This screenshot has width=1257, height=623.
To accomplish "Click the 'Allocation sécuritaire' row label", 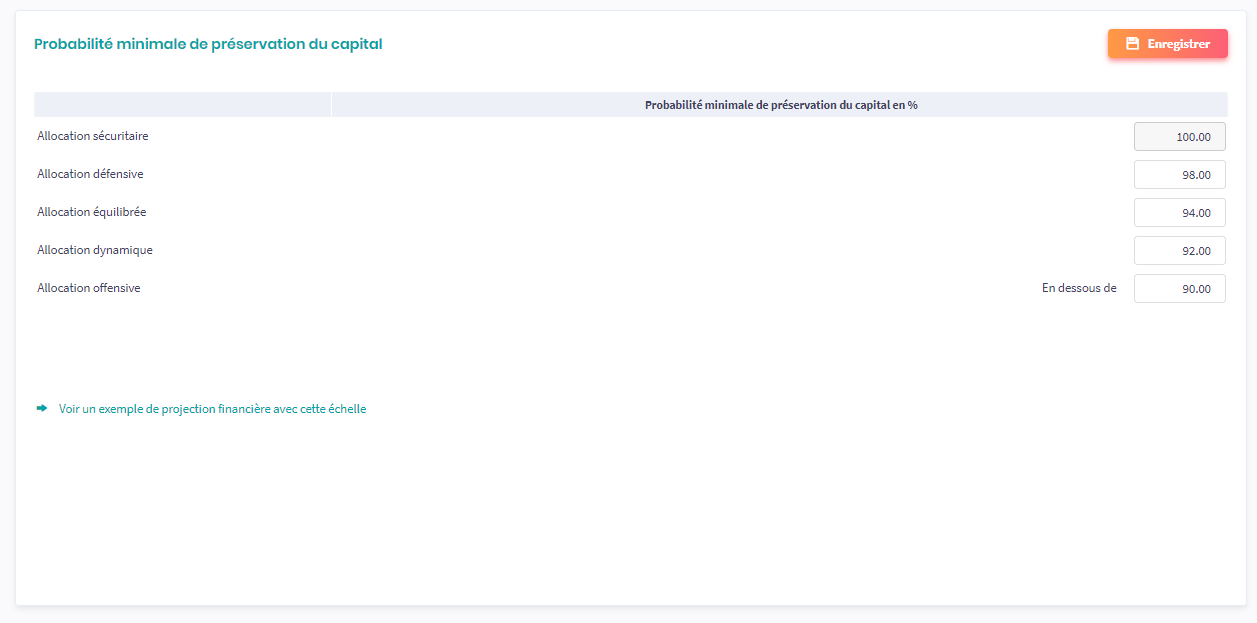I will click(x=93, y=136).
